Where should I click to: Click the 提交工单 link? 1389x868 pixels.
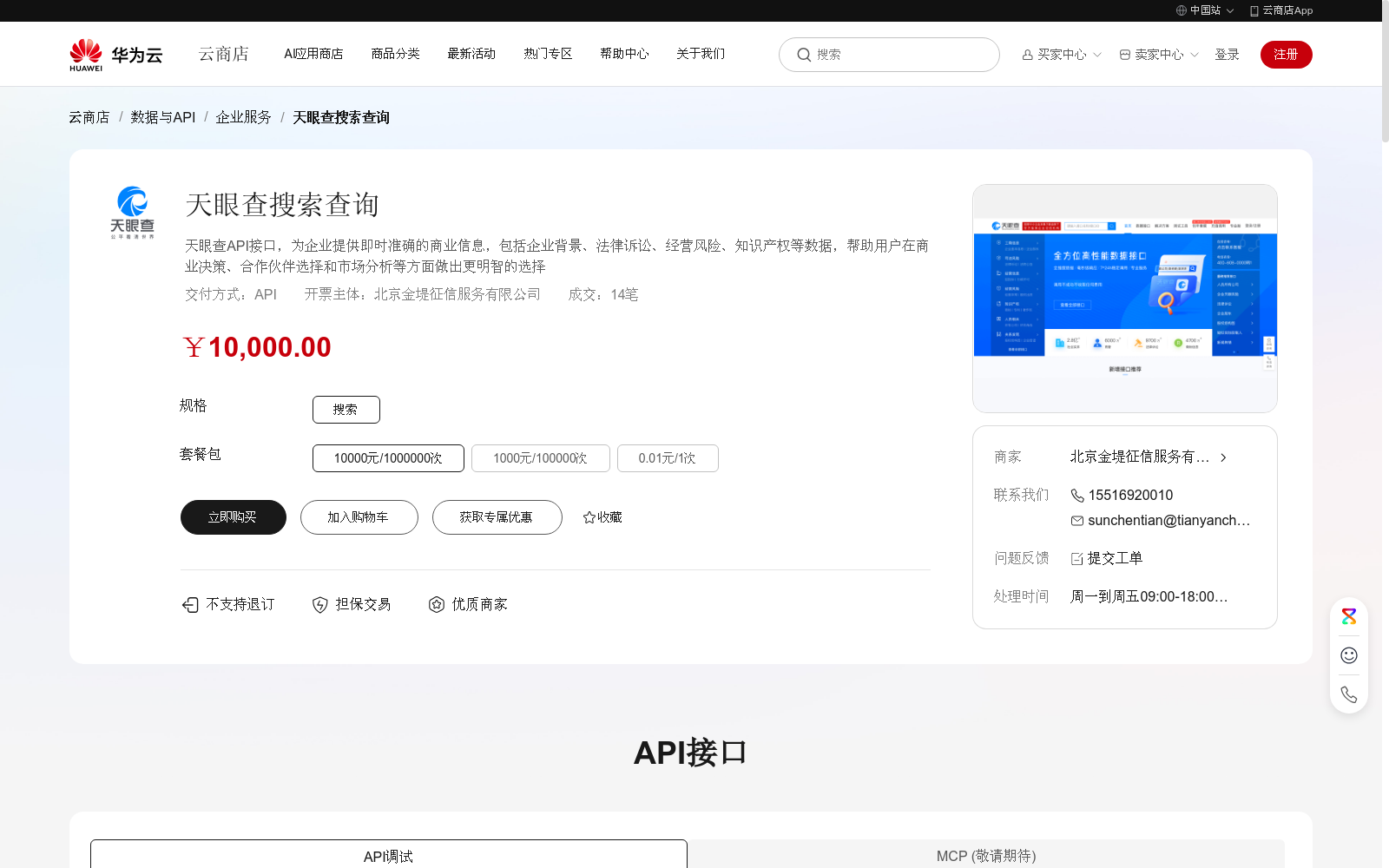(1107, 558)
